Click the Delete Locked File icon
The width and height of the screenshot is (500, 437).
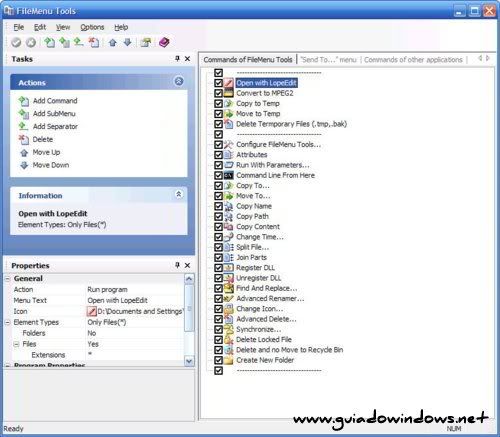point(229,340)
